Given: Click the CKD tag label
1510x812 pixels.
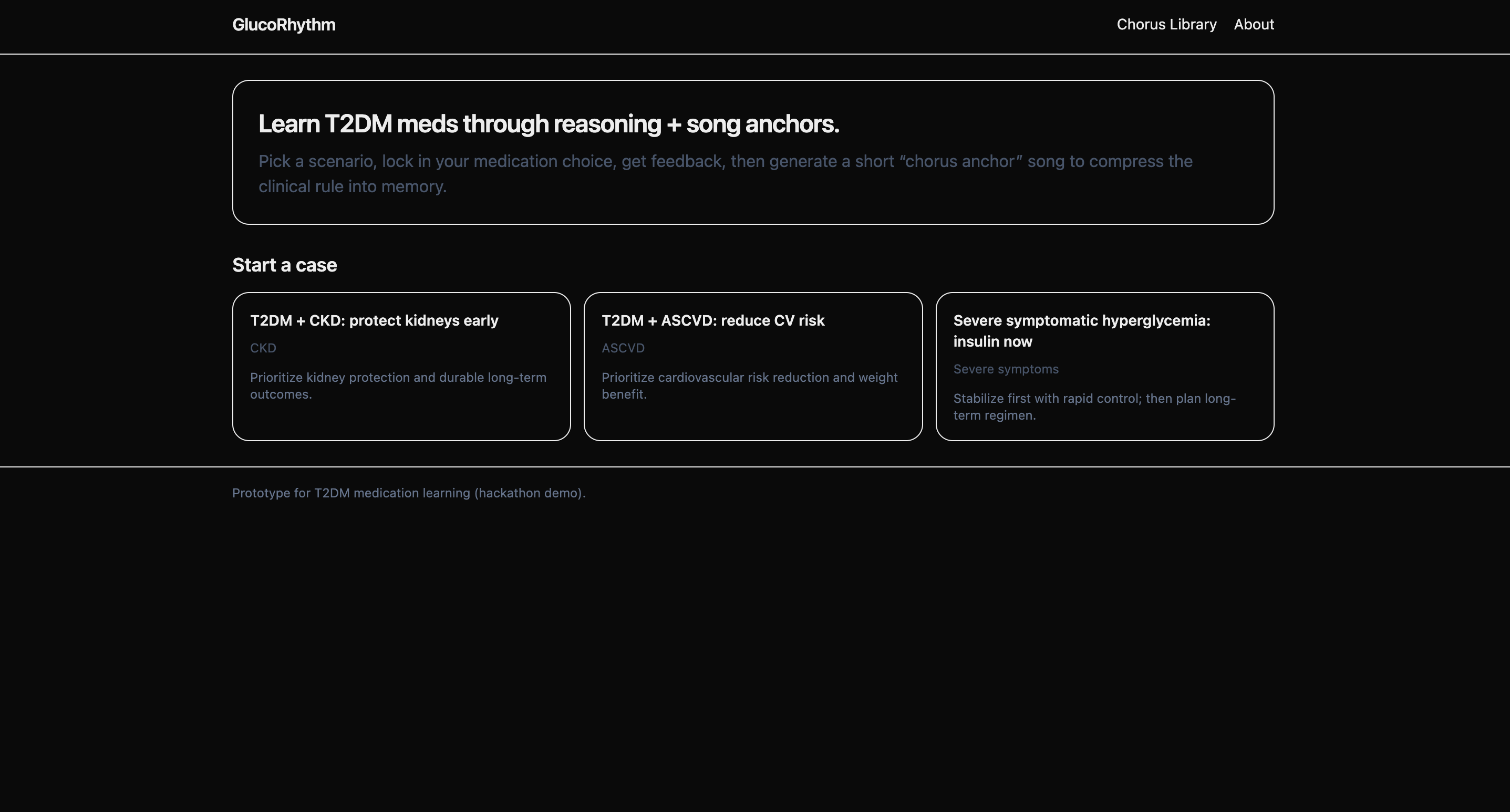Looking at the screenshot, I should coord(263,348).
